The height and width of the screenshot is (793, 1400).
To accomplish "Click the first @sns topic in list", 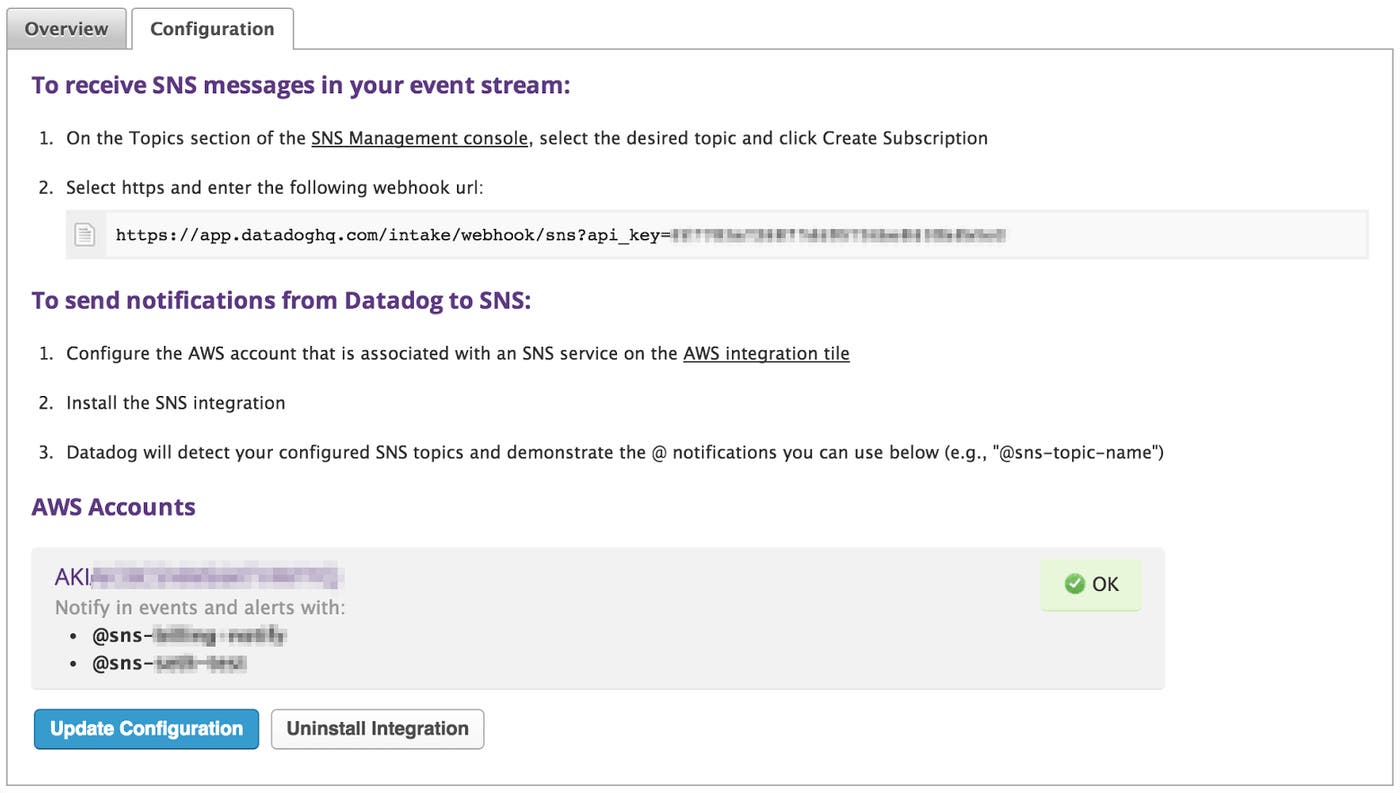I will point(189,635).
